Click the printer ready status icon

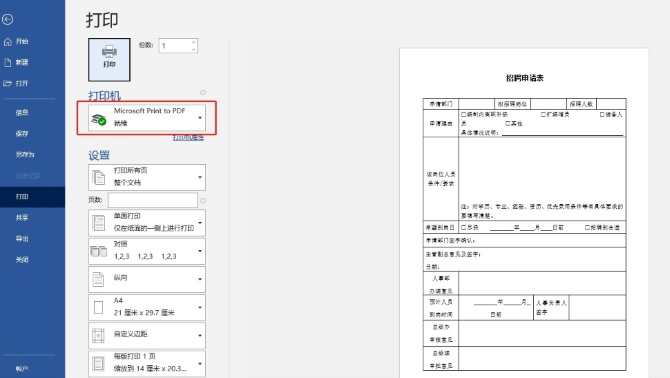[x=99, y=120]
